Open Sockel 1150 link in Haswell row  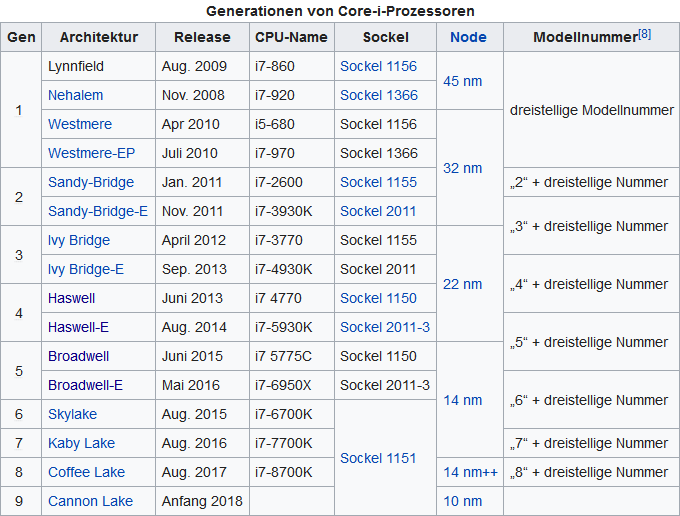pos(378,298)
